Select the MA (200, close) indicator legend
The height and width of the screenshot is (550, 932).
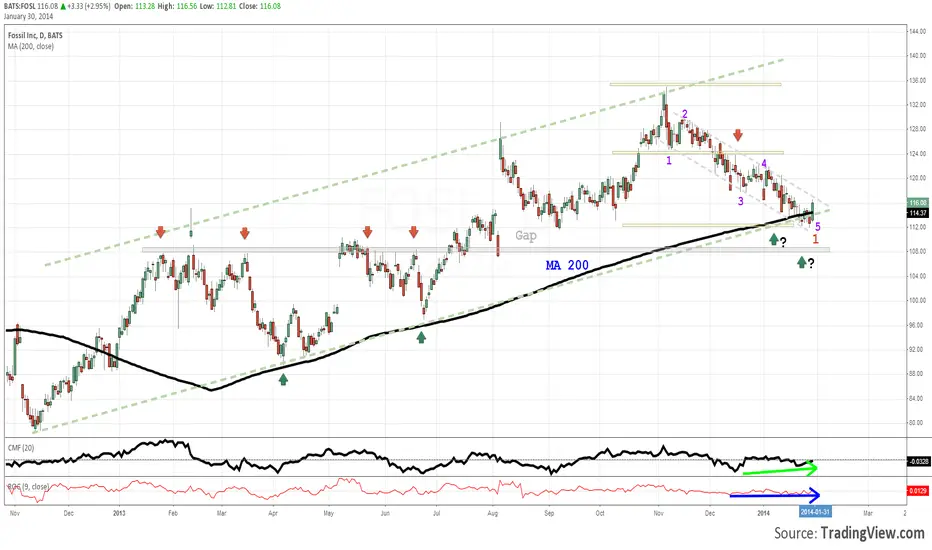31,46
